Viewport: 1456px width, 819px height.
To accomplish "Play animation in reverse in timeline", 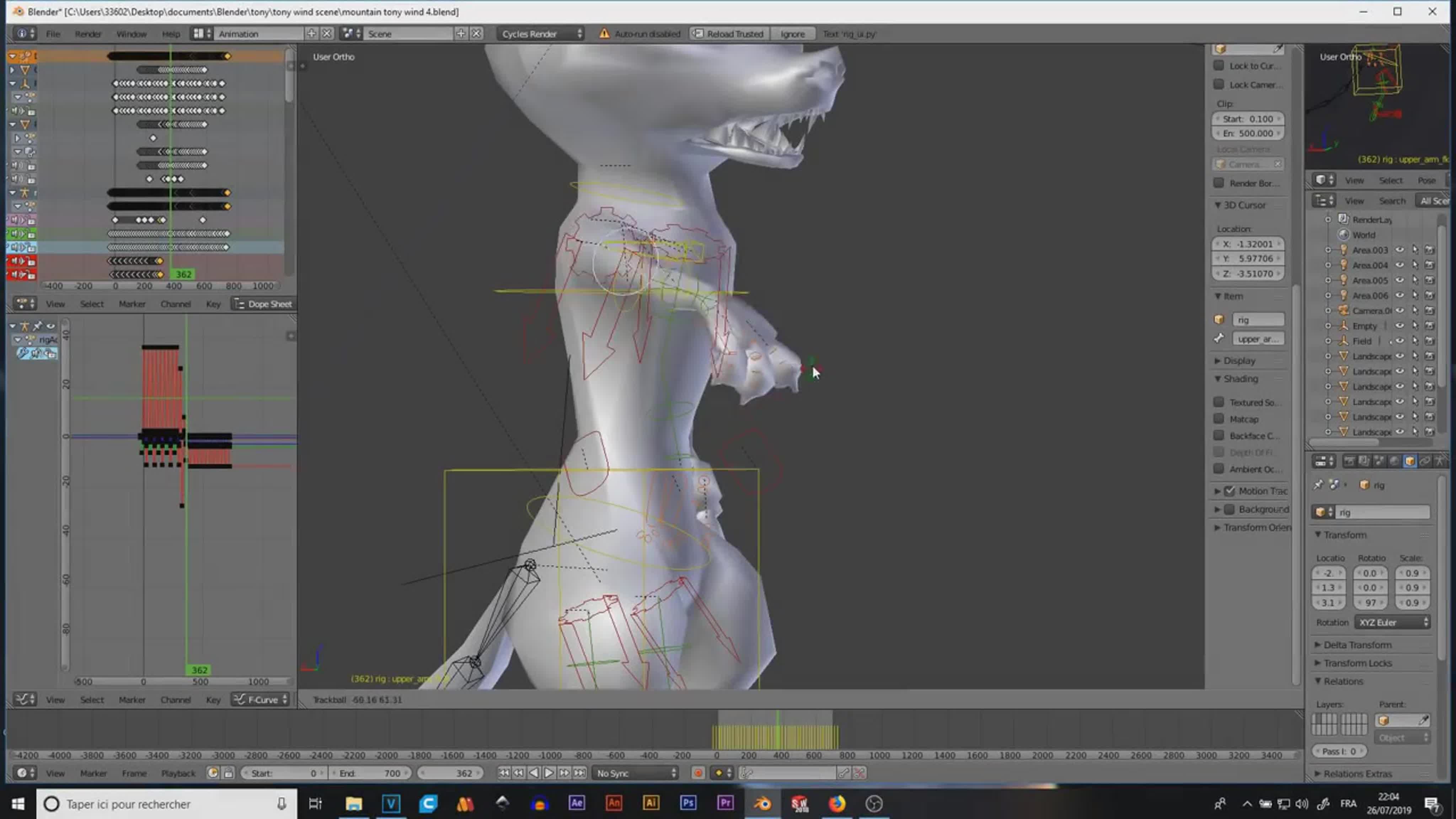I will pos(534,773).
